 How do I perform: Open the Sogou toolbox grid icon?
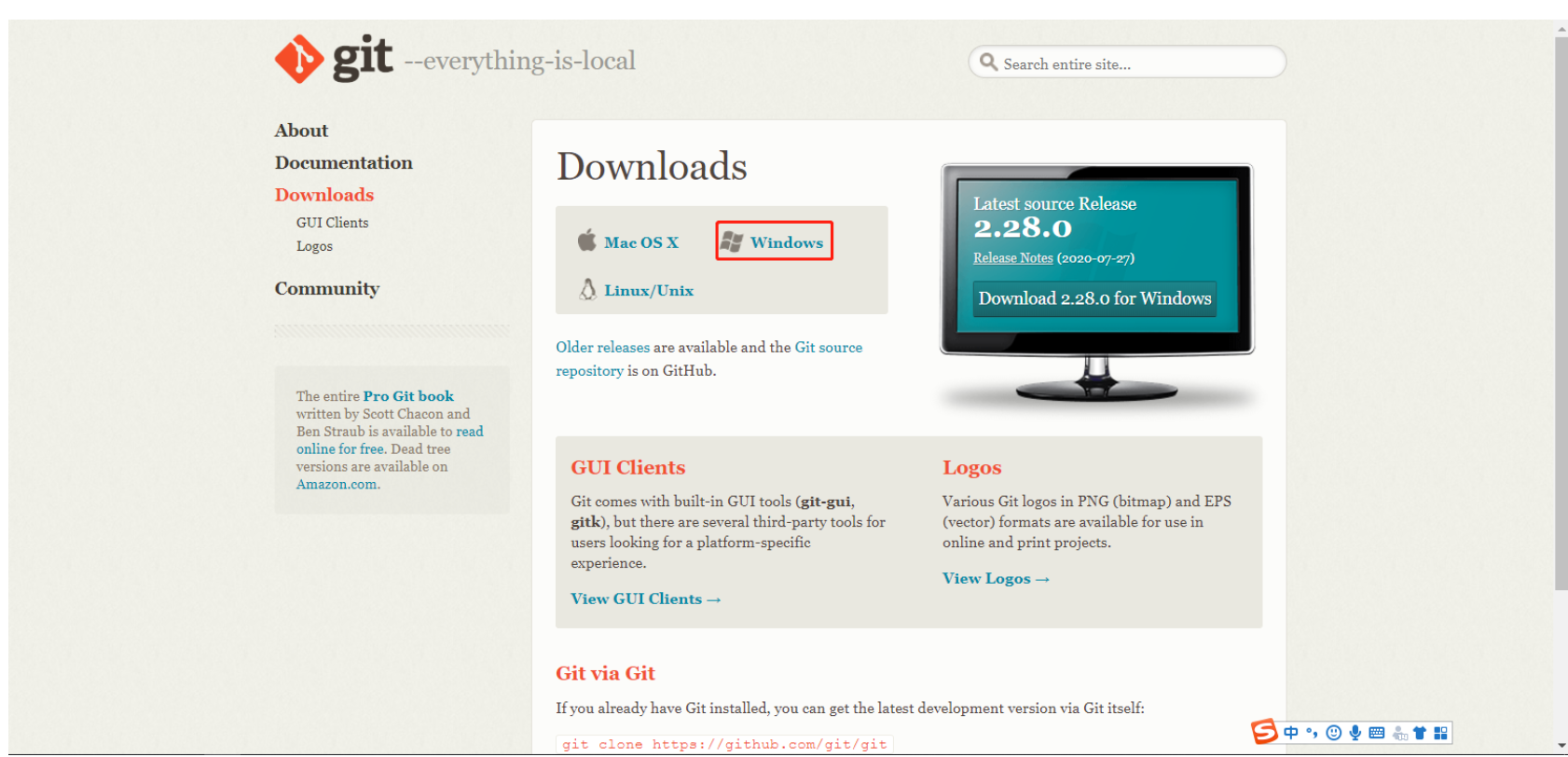click(x=1440, y=733)
